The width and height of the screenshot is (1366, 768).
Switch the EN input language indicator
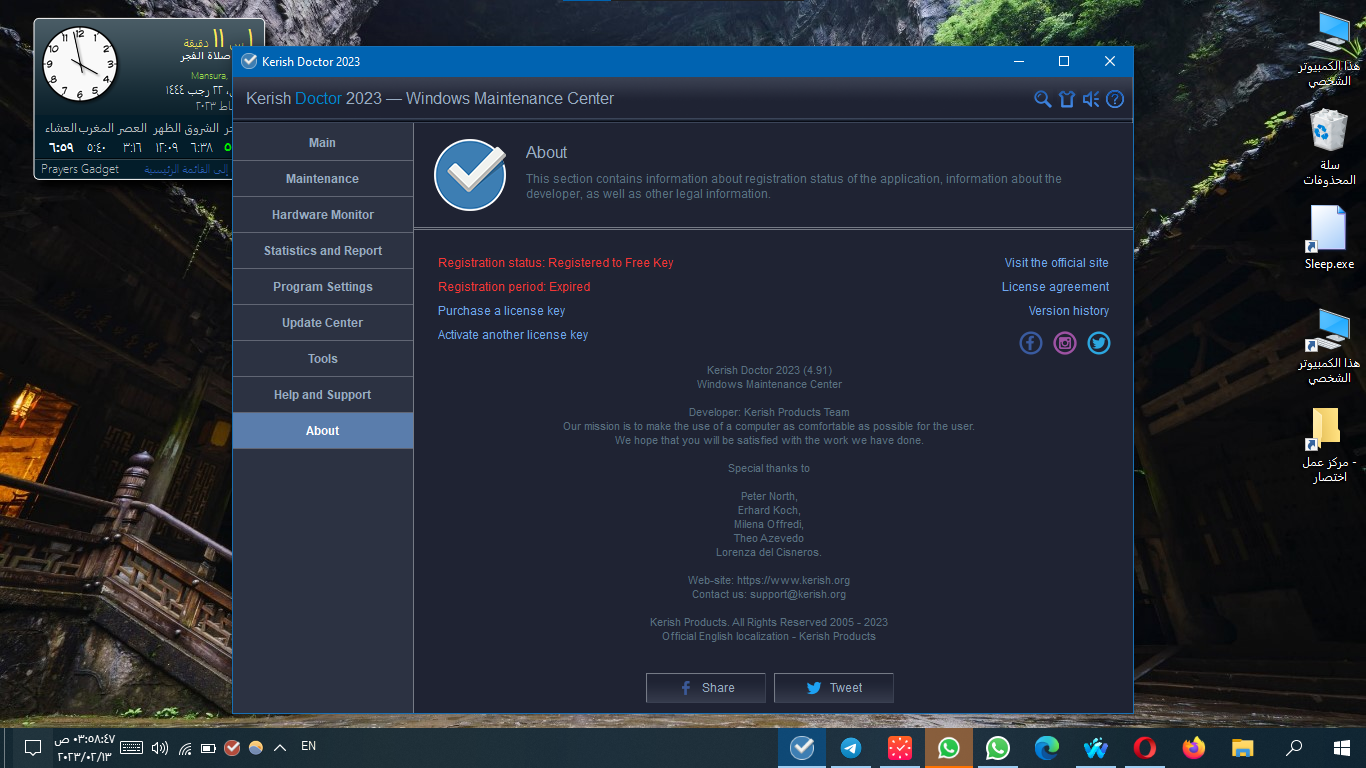(x=309, y=746)
